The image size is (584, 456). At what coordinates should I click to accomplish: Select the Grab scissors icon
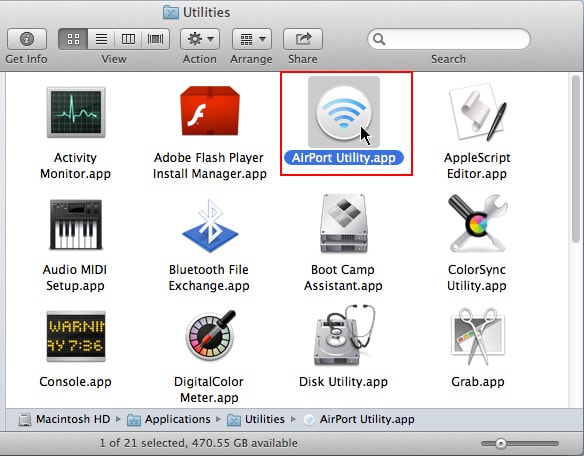click(x=478, y=336)
